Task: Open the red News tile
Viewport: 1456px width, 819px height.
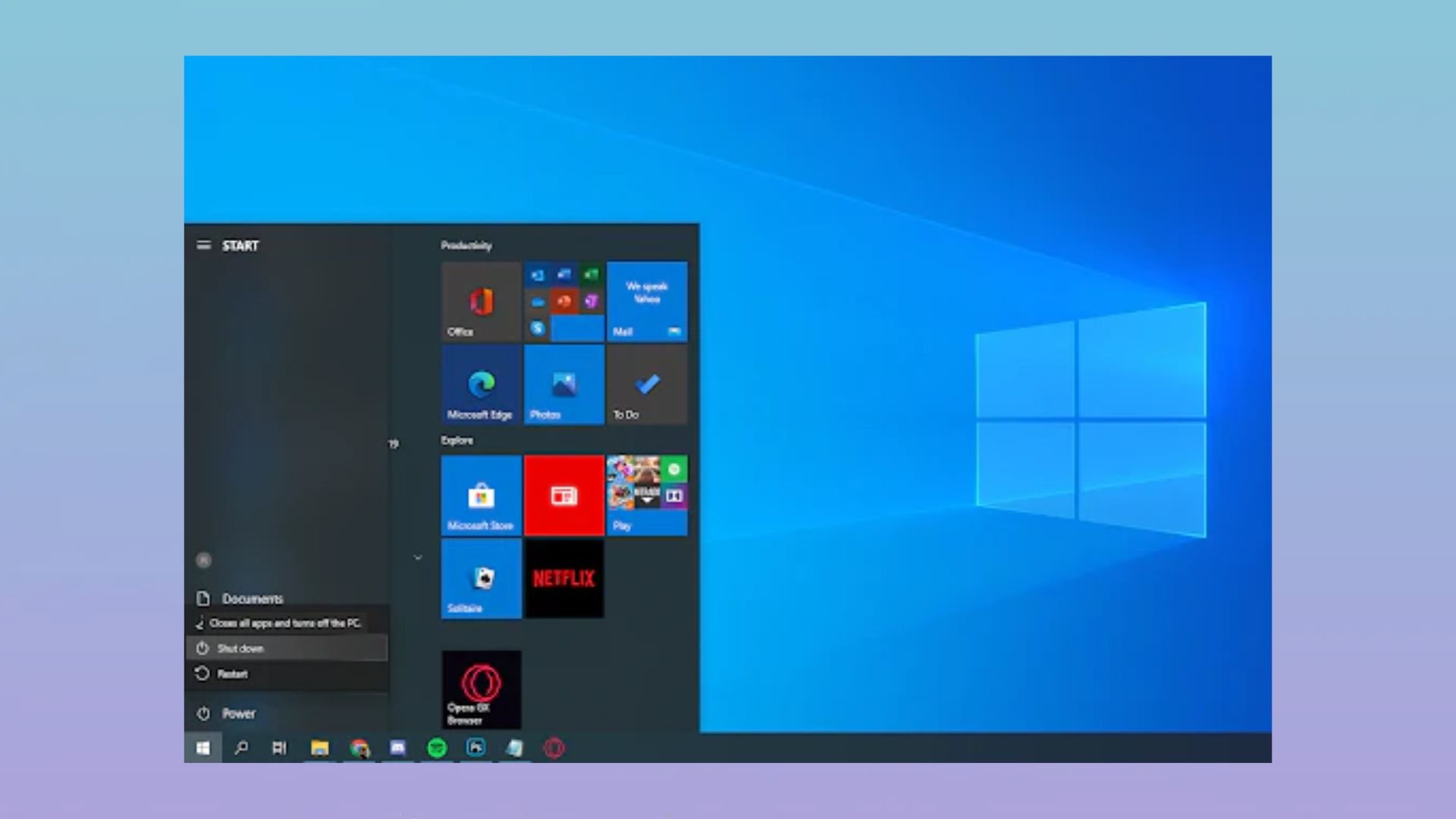Action: point(563,495)
